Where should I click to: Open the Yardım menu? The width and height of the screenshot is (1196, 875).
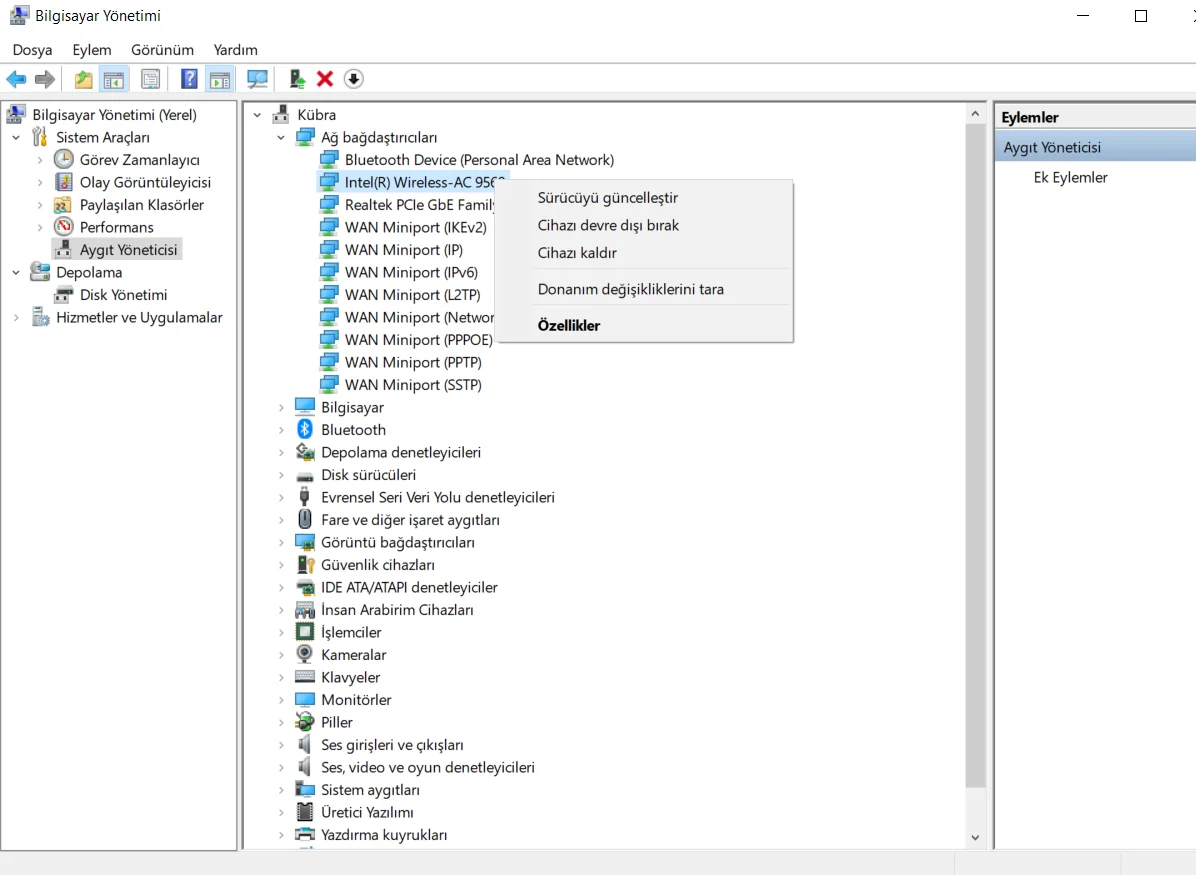[236, 50]
